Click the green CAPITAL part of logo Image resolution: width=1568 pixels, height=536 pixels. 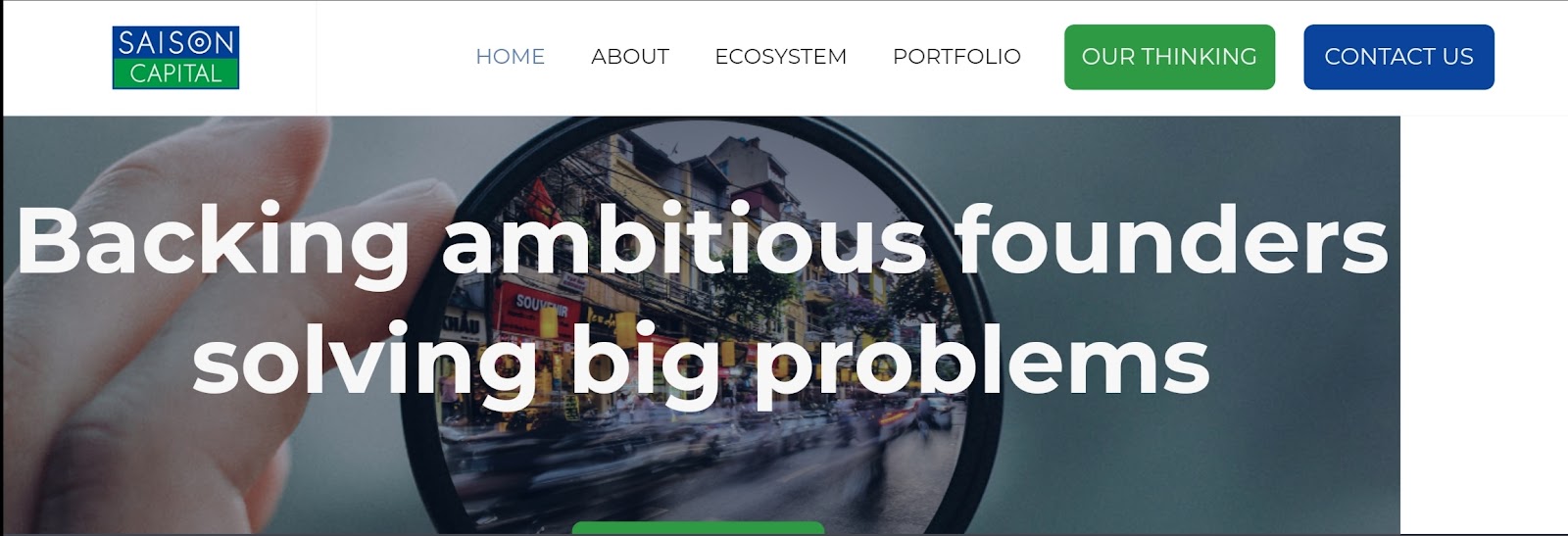175,73
